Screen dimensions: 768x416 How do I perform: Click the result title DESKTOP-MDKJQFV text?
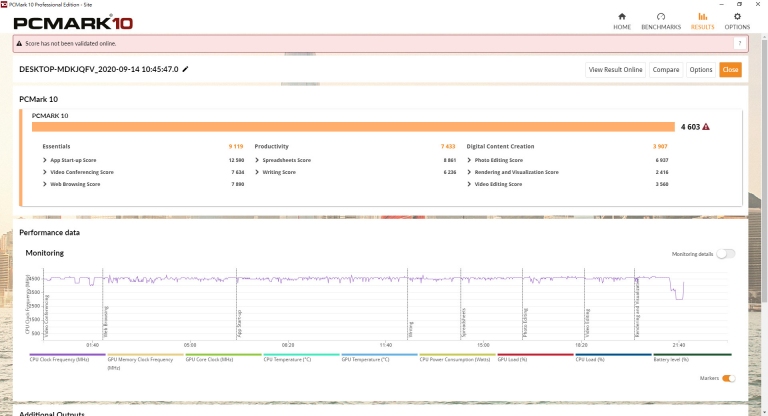pos(98,69)
